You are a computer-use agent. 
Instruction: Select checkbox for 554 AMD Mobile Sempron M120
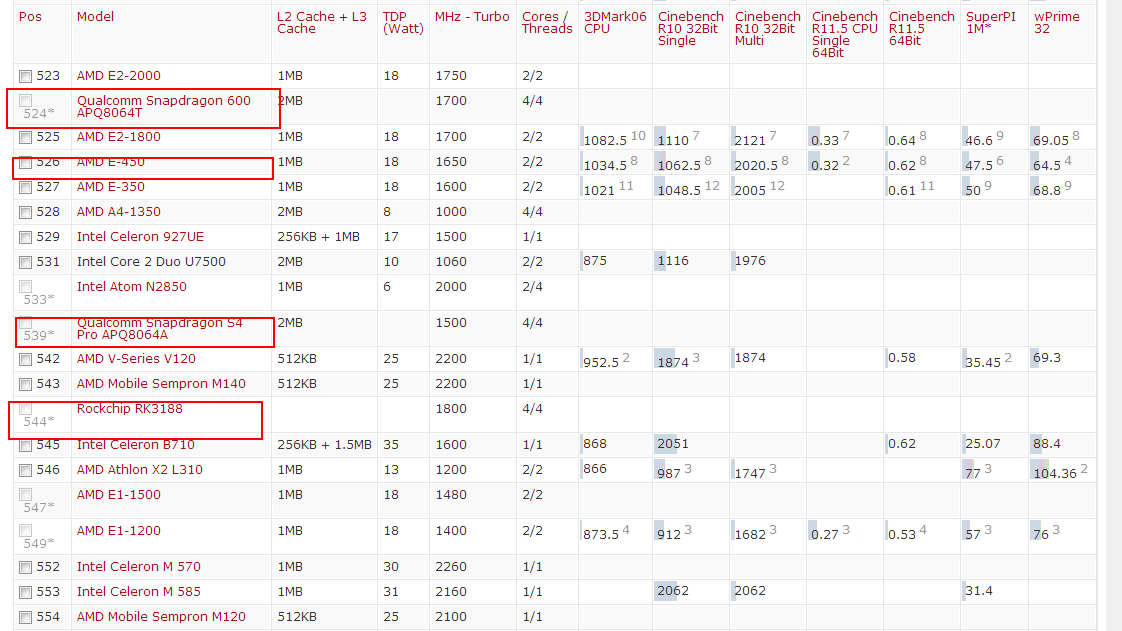26,617
